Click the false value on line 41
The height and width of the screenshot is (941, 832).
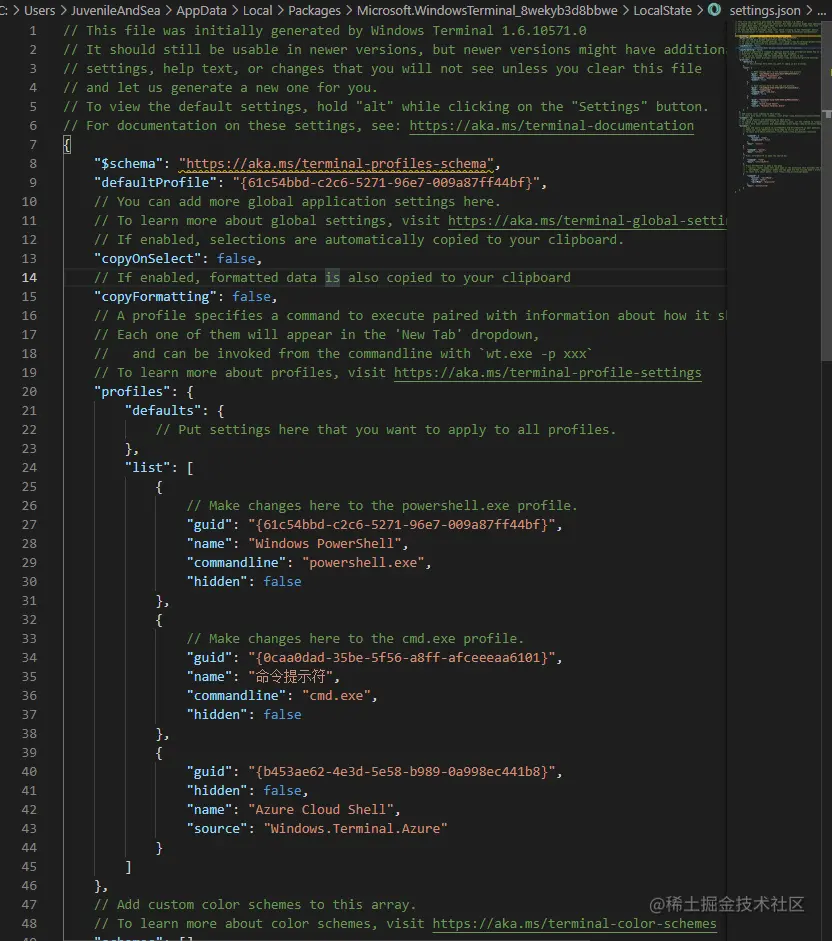[282, 790]
